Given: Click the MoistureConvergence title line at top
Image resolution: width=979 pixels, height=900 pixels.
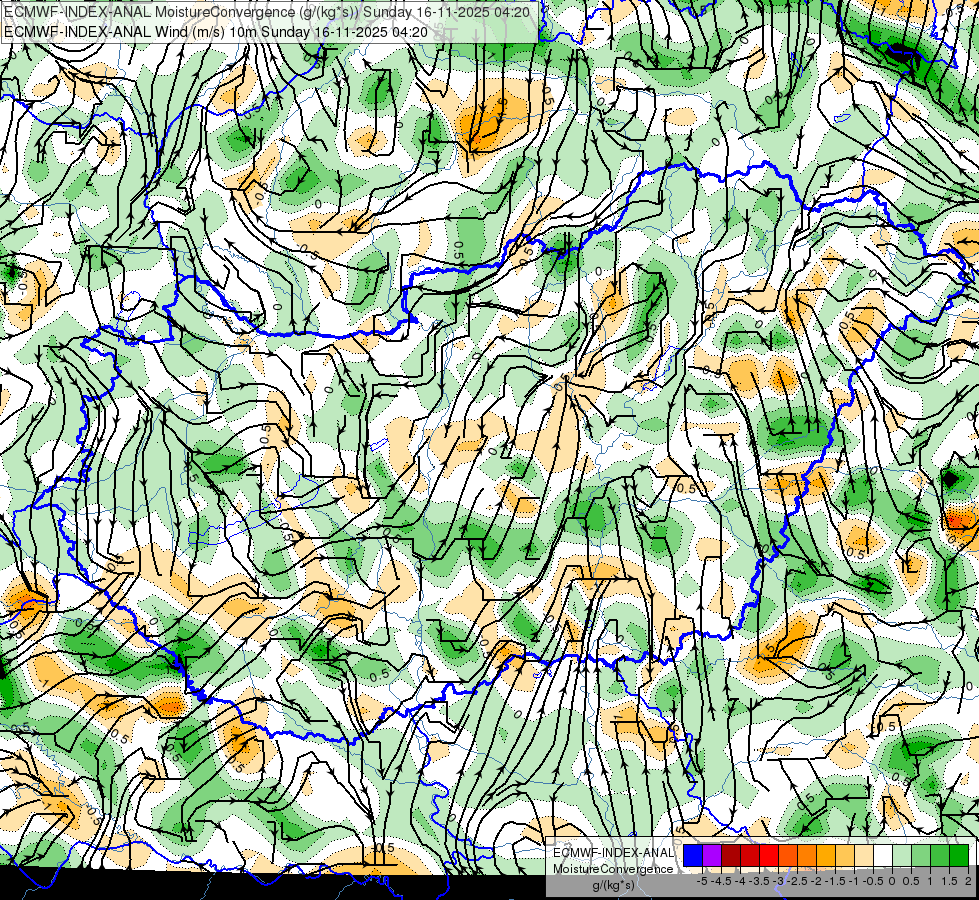Looking at the screenshot, I should tap(267, 12).
